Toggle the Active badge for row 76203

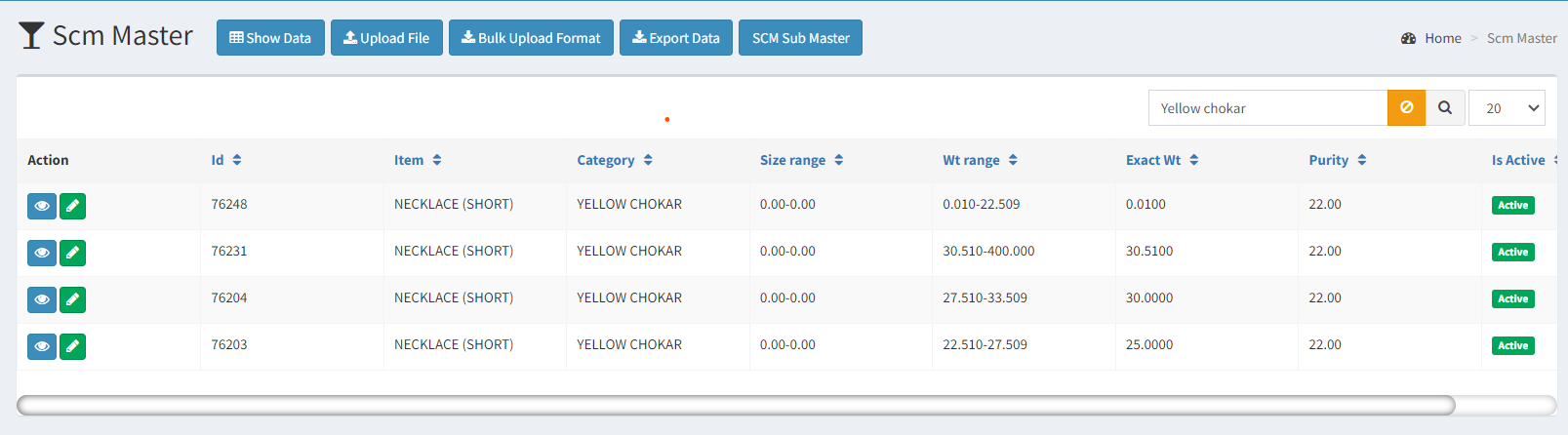pos(1512,345)
